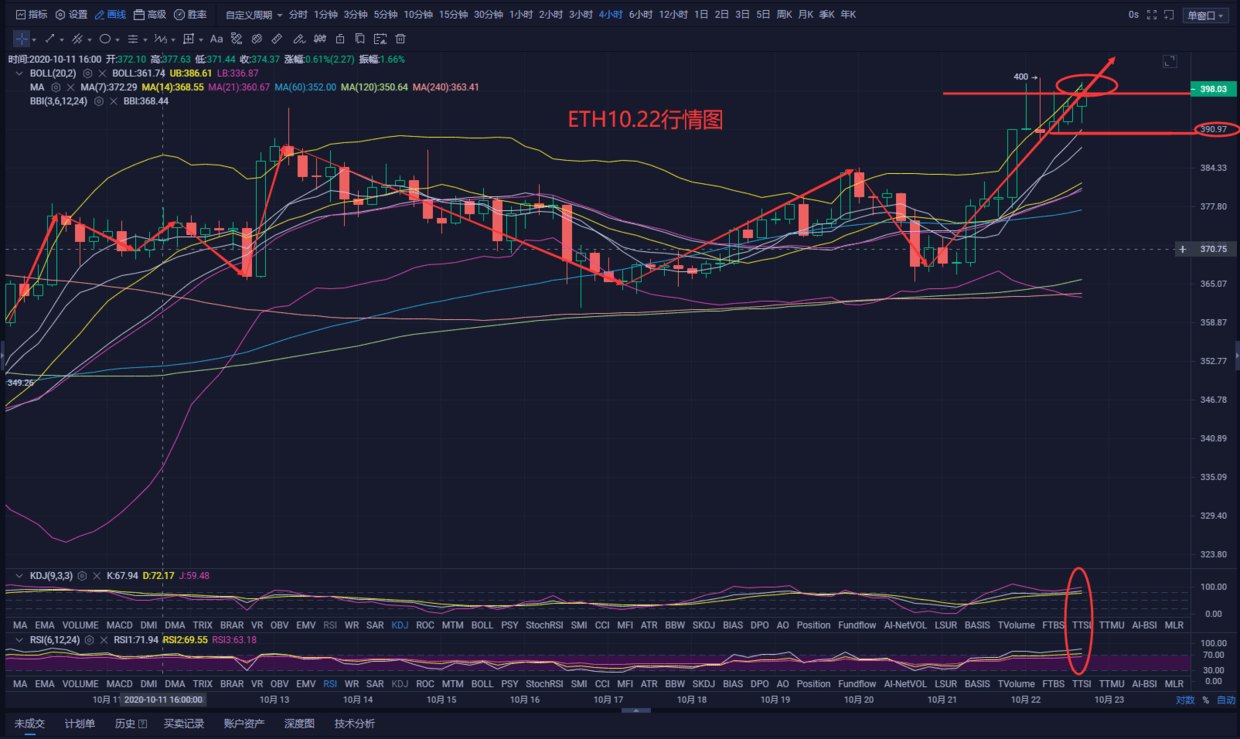
Task: Select TVolume in the KDJ panel indicator row
Action: 1016,625
